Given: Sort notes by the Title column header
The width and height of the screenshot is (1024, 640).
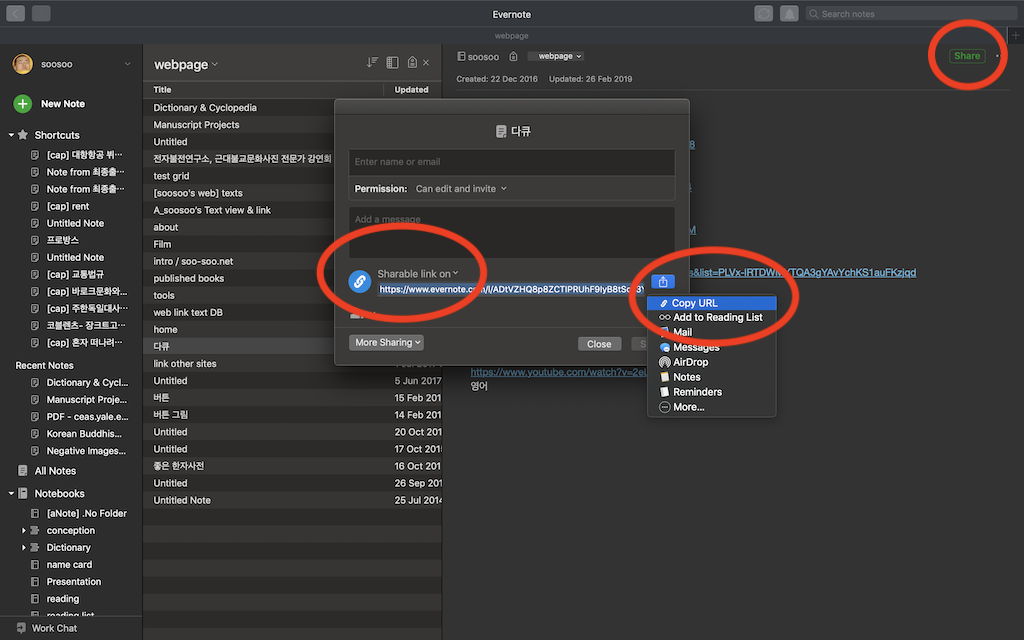Looking at the screenshot, I should [162, 89].
